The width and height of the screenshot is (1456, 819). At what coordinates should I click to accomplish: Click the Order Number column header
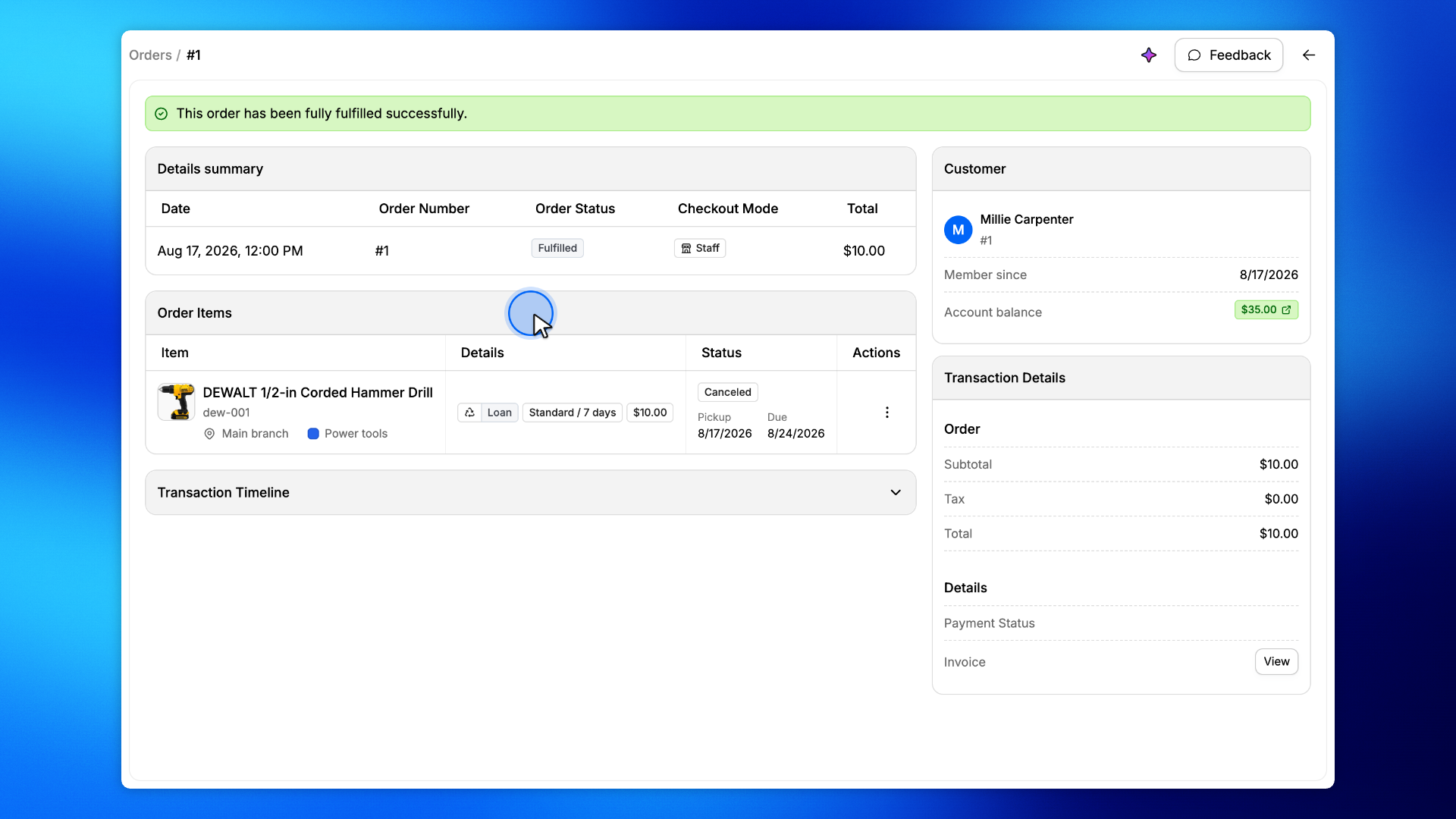424,209
